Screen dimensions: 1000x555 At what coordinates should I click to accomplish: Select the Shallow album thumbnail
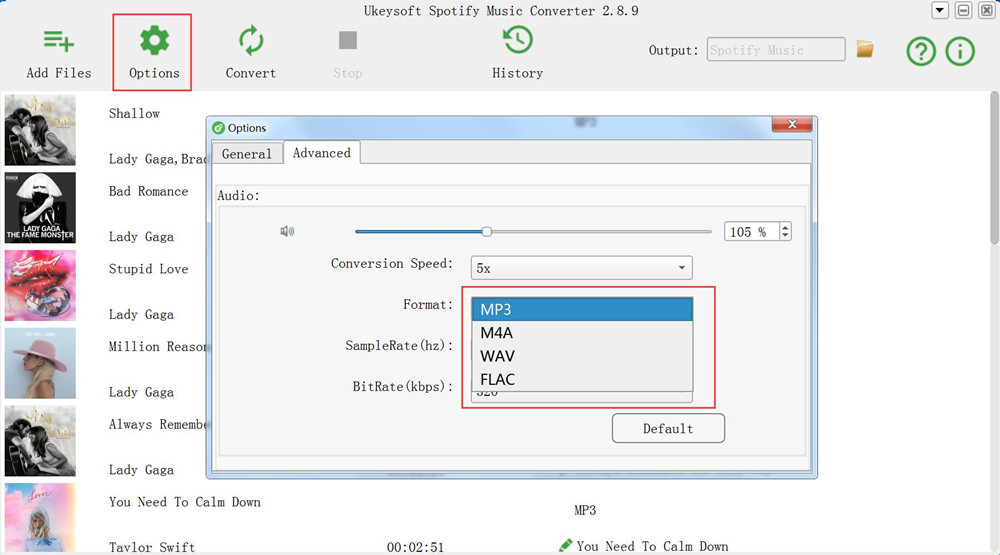coord(40,130)
